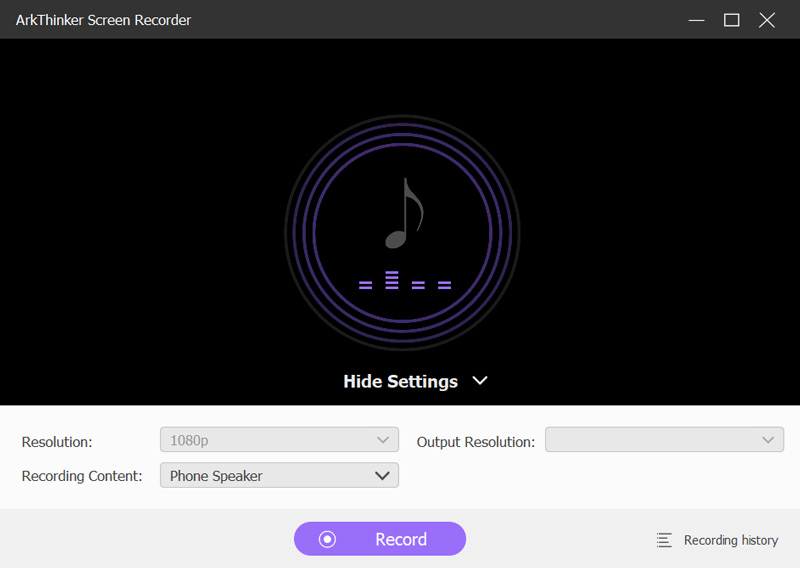Click the music note icon in preview
This screenshot has width=800, height=568.
405,213
